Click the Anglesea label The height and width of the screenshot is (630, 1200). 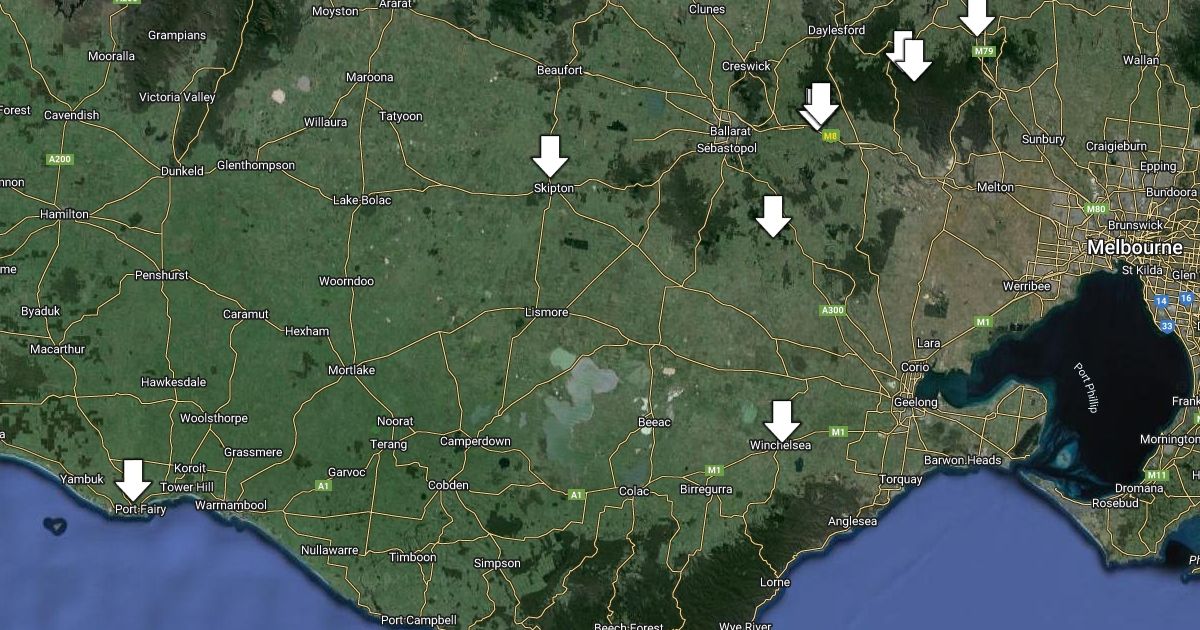point(853,522)
